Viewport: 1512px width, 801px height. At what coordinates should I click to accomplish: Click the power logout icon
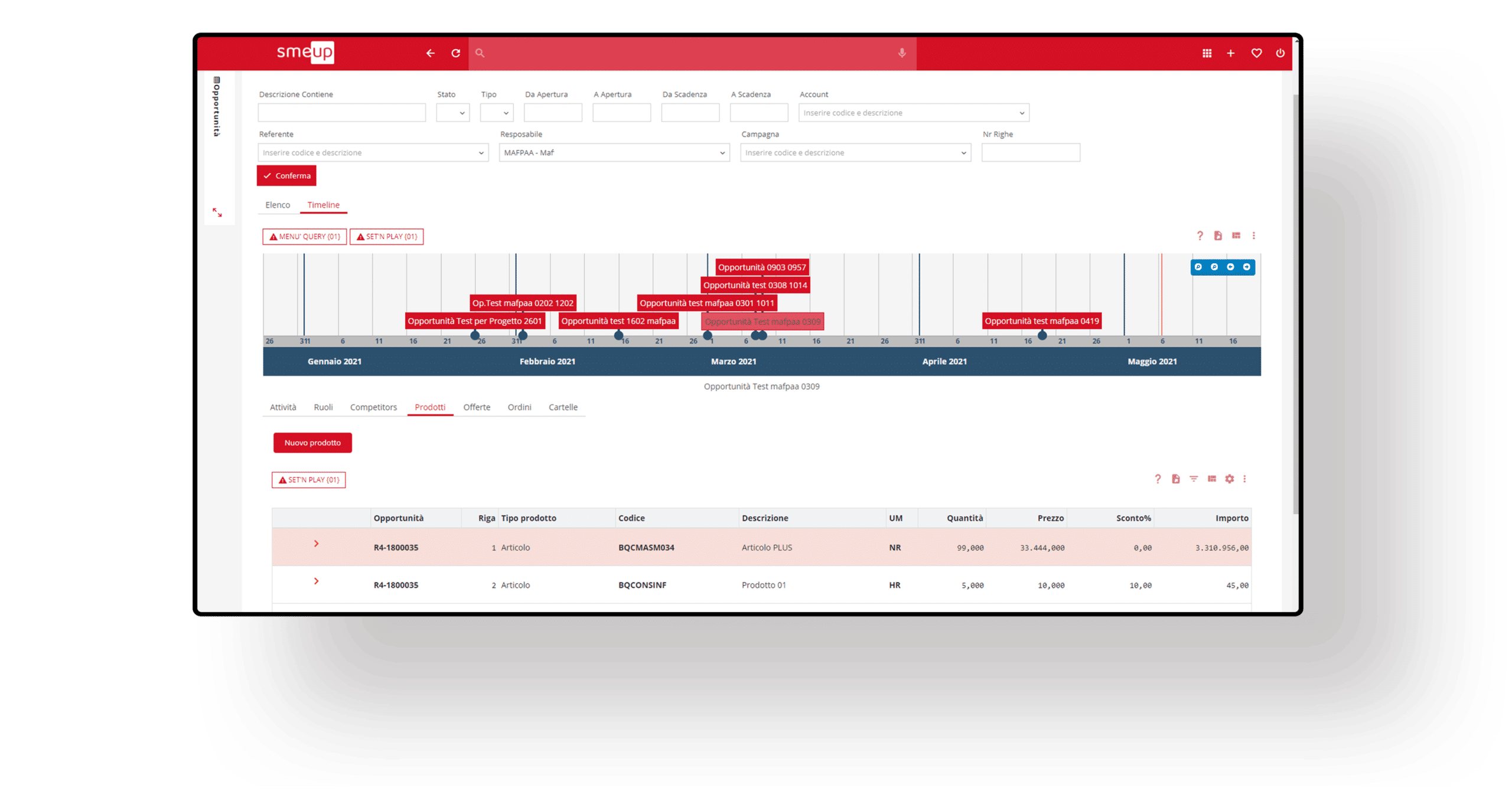1280,53
